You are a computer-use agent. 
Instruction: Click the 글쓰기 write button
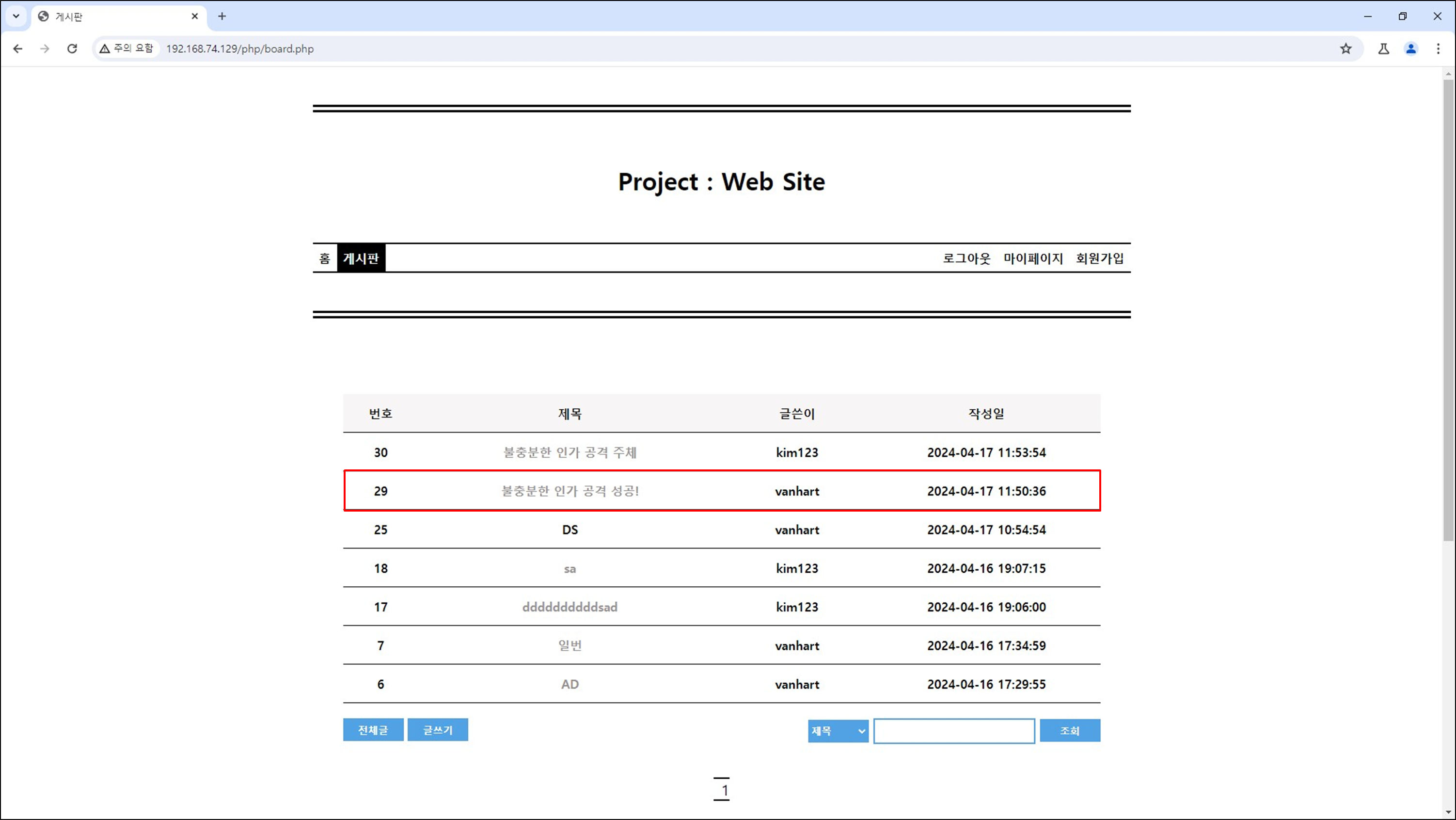point(438,730)
